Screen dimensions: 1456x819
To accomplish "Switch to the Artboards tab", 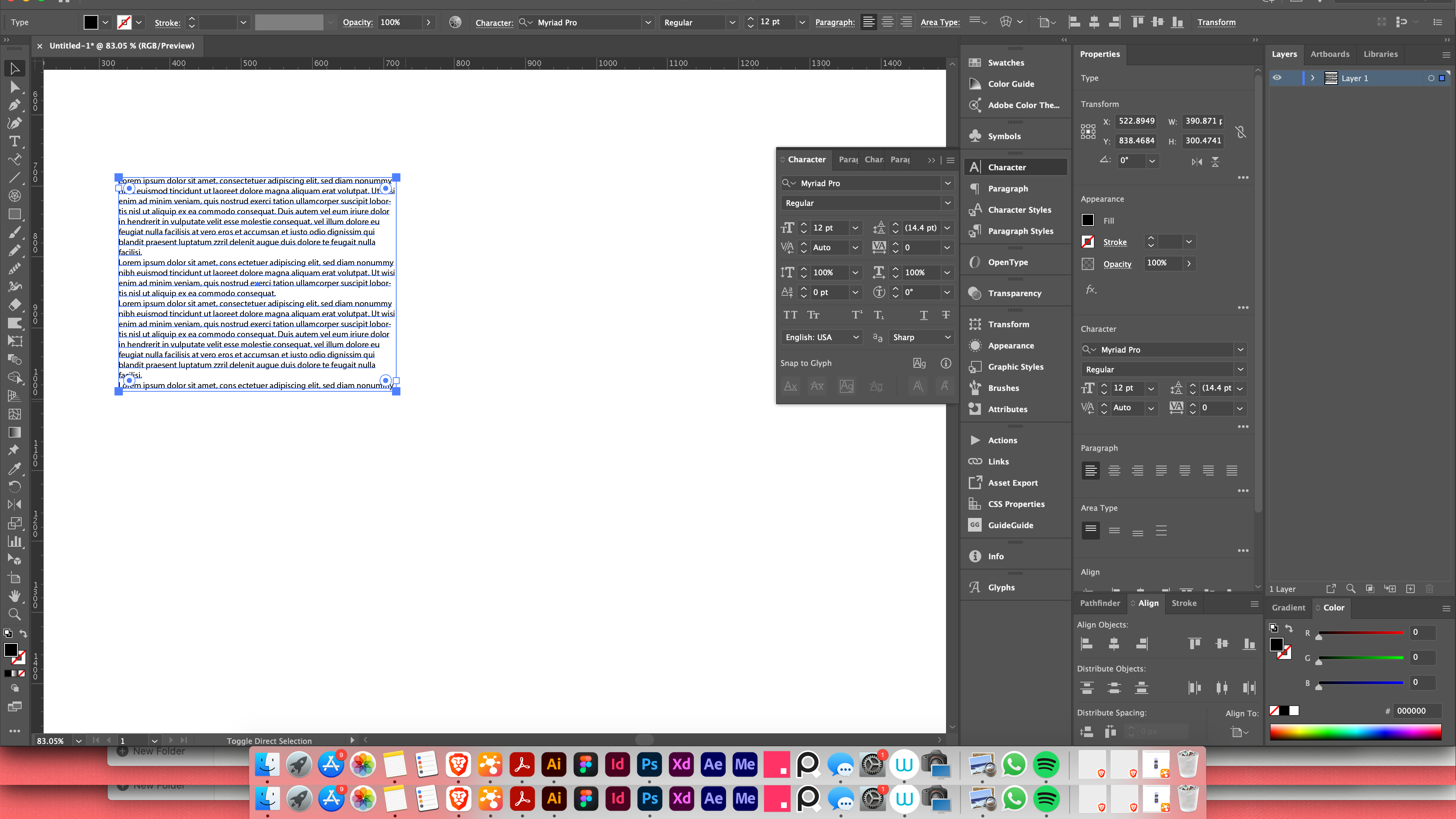I will tap(1329, 54).
